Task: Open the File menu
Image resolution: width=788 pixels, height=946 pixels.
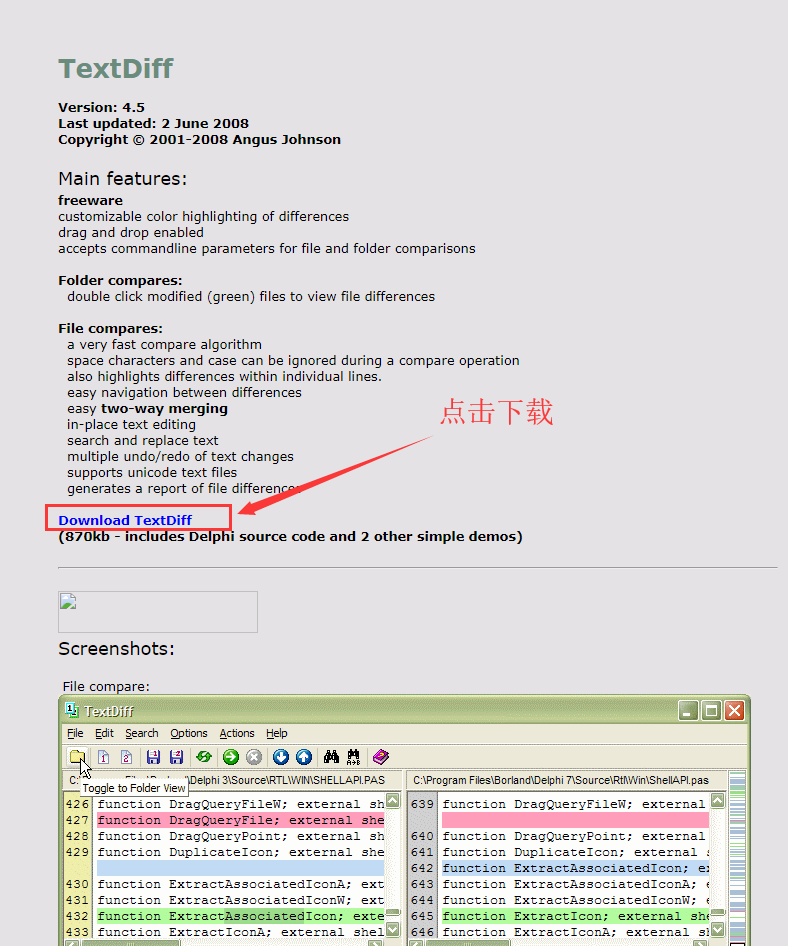Action: [x=75, y=733]
